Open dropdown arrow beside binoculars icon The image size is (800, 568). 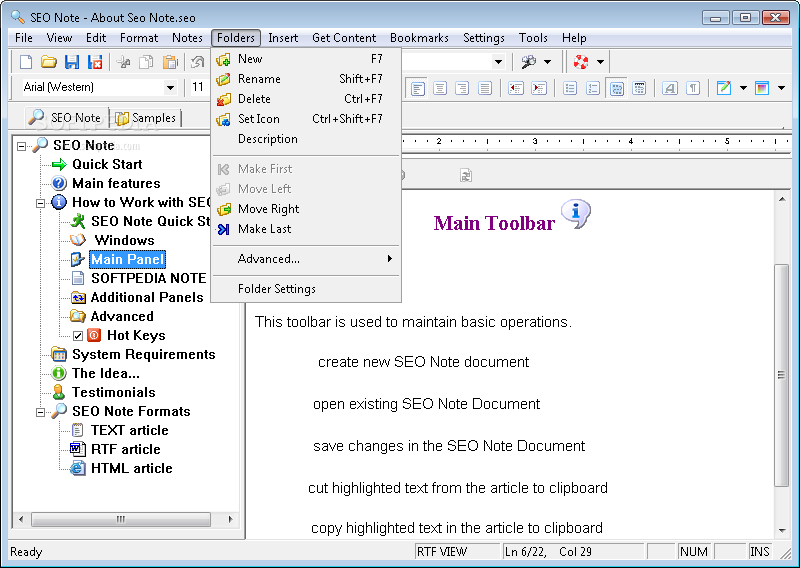click(x=547, y=62)
